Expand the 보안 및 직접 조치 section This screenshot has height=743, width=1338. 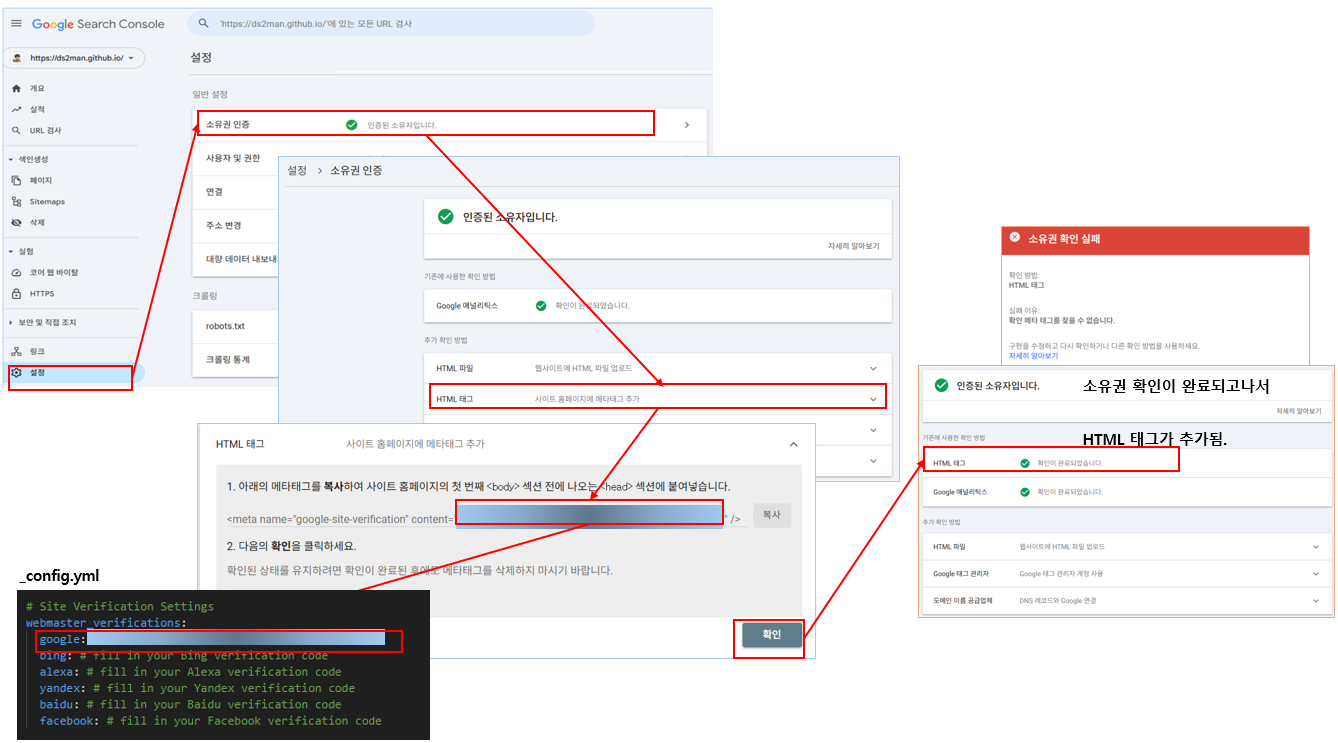10,322
